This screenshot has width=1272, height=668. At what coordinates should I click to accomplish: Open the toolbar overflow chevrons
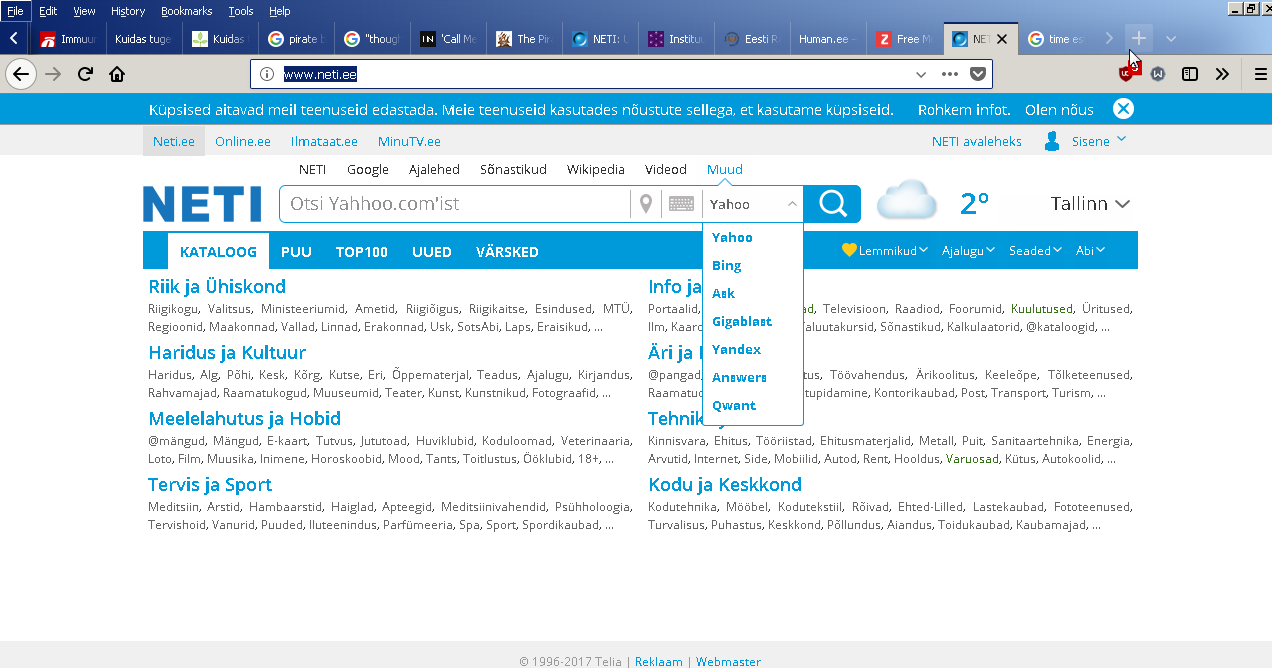click(x=1222, y=74)
